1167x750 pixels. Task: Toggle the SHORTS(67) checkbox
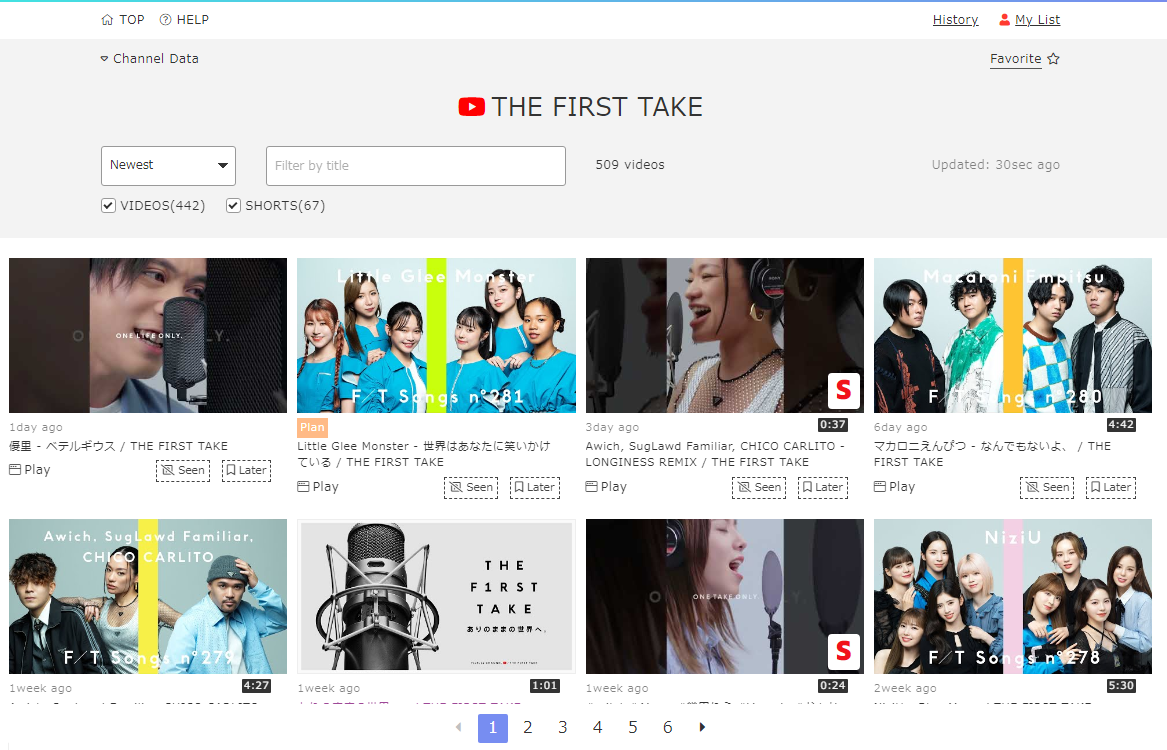click(x=234, y=205)
